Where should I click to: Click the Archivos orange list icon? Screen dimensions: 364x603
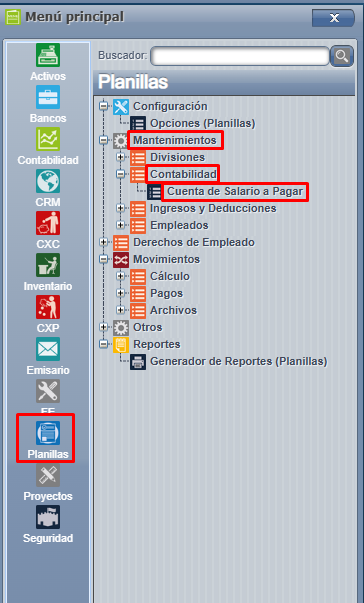[x=138, y=311]
